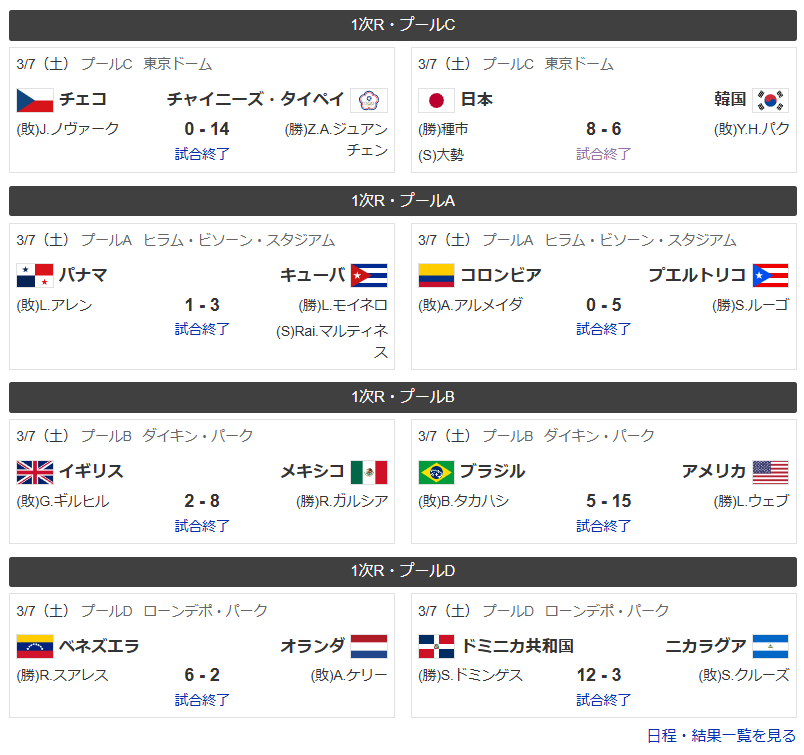The height and width of the screenshot is (755, 804).
Task: Click the Venezuela flag icon
Action: coord(35,647)
